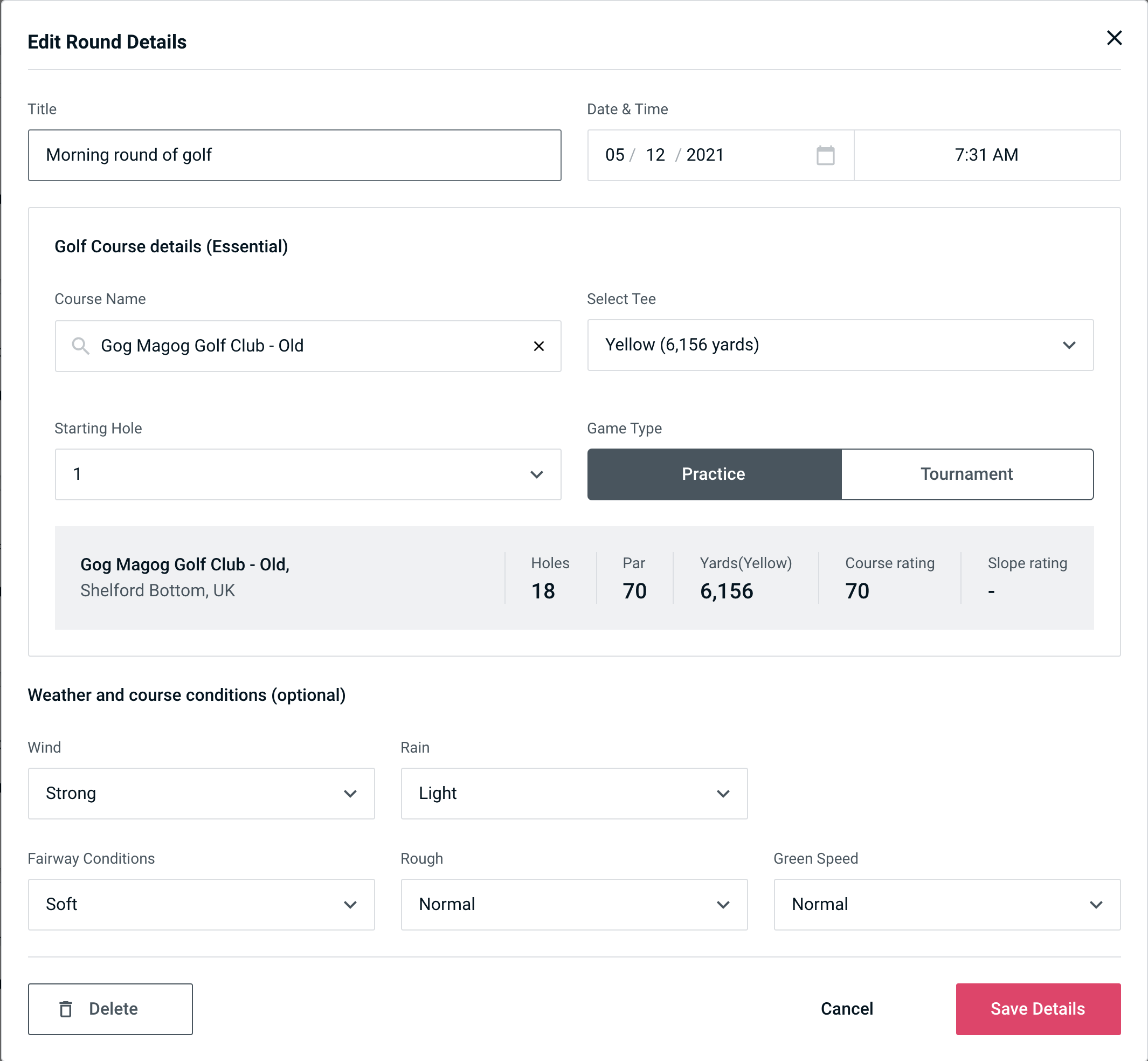This screenshot has width=1148, height=1061.
Task: Click the search icon in Course Name field
Action: [x=80, y=345]
